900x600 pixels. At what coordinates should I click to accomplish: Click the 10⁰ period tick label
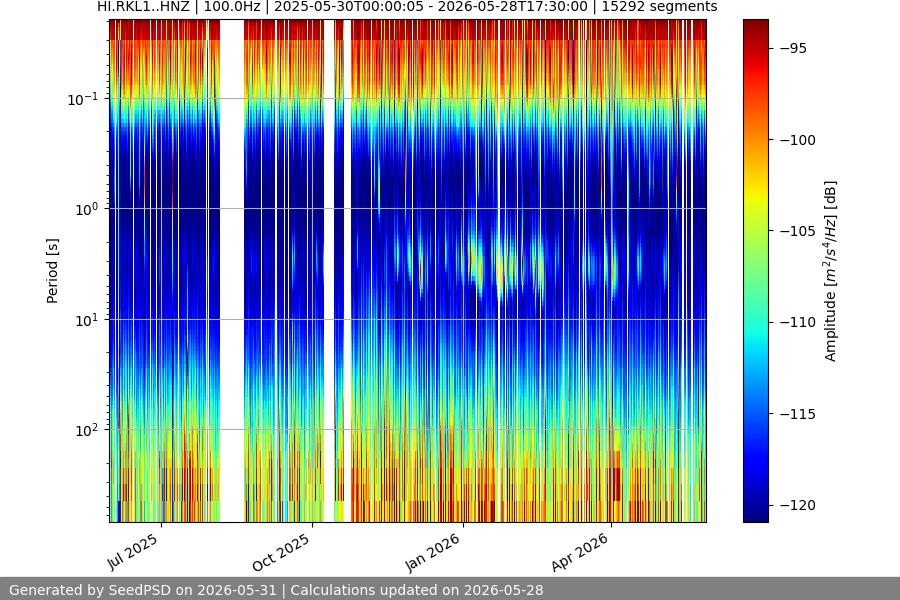(87, 210)
